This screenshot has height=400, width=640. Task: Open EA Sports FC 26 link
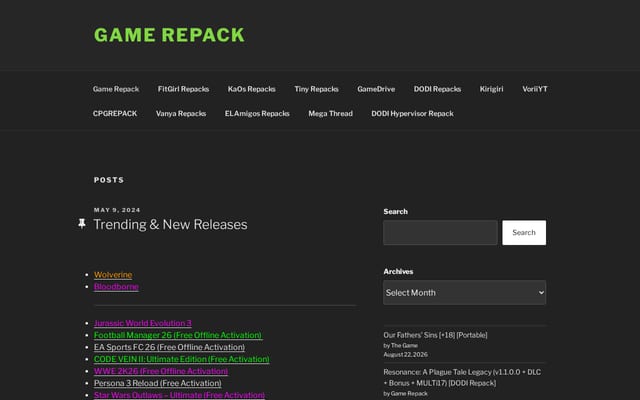(x=169, y=347)
